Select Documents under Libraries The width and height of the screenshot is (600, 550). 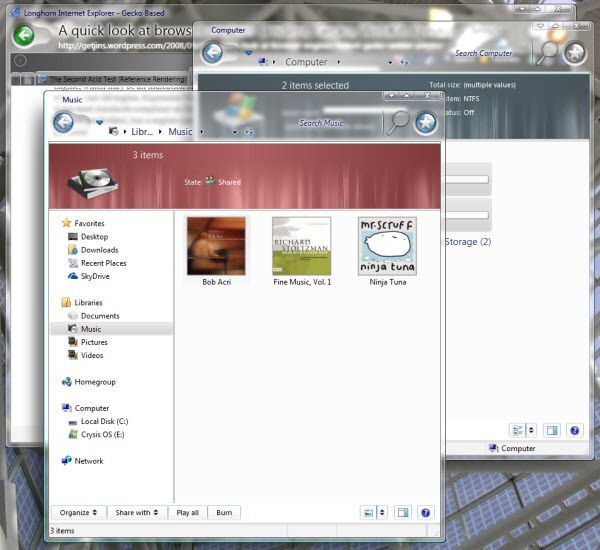pyautogui.click(x=99, y=316)
